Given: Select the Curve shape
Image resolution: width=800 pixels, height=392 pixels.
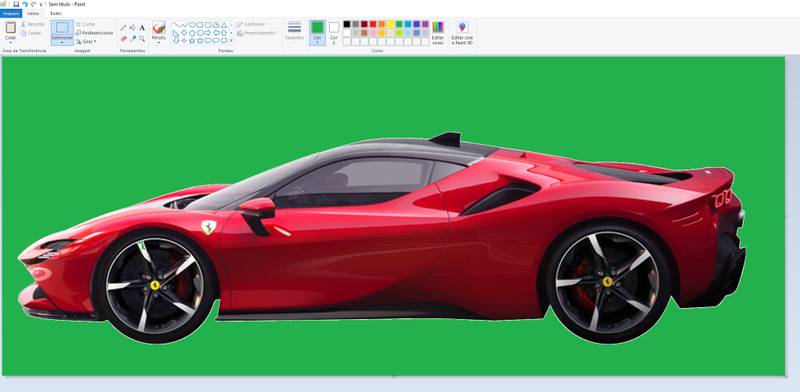Looking at the screenshot, I should 184,24.
